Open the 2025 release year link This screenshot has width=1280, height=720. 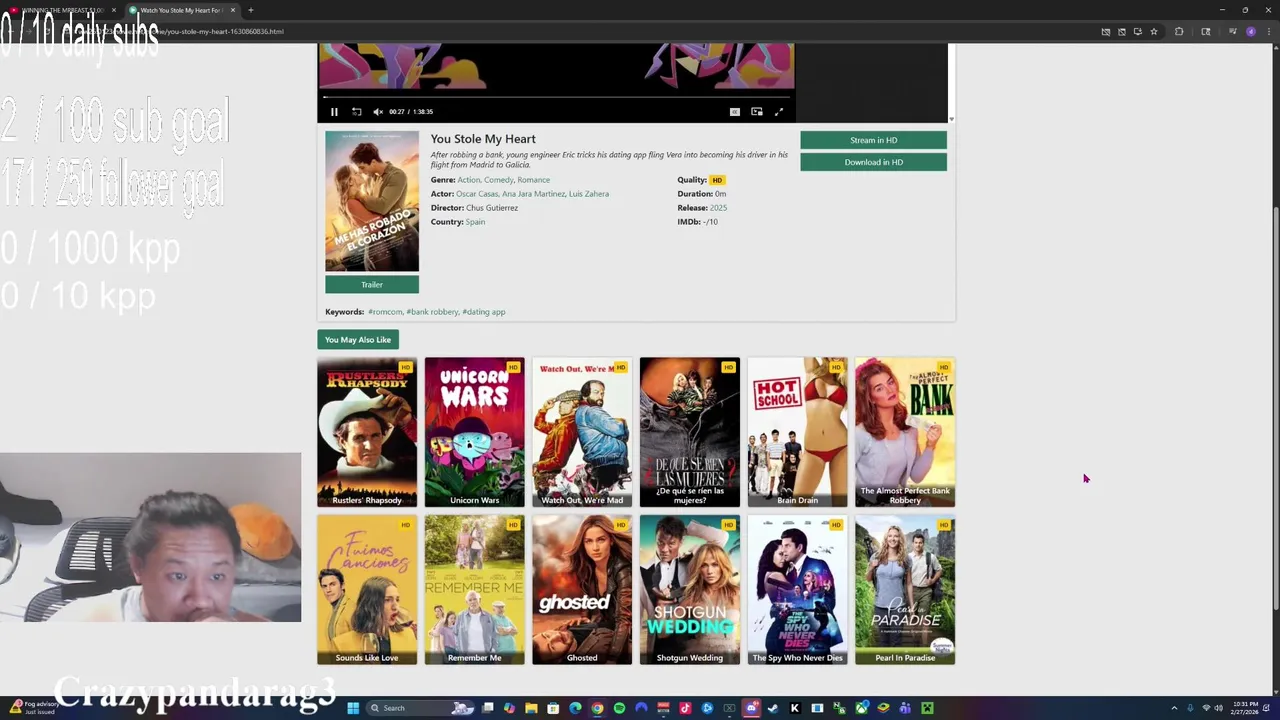point(718,208)
